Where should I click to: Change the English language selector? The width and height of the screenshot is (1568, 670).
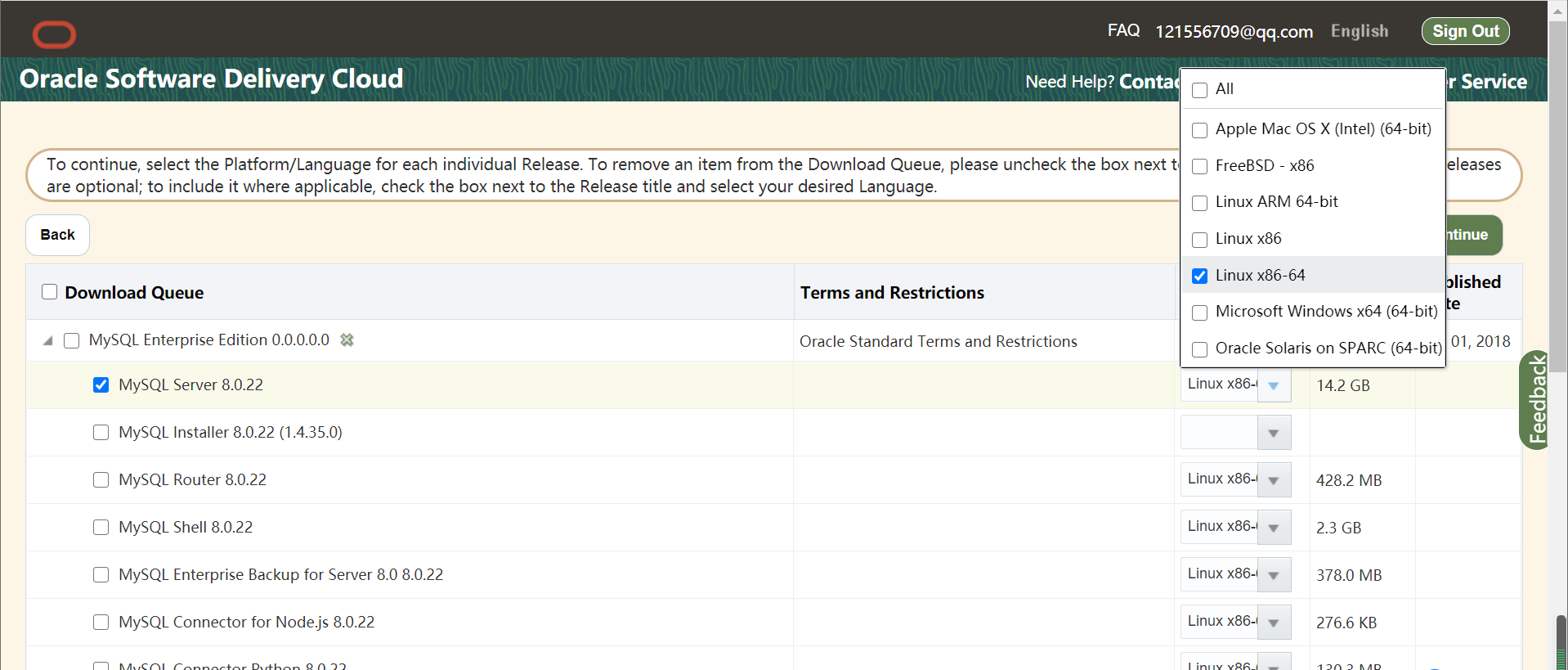click(1360, 31)
